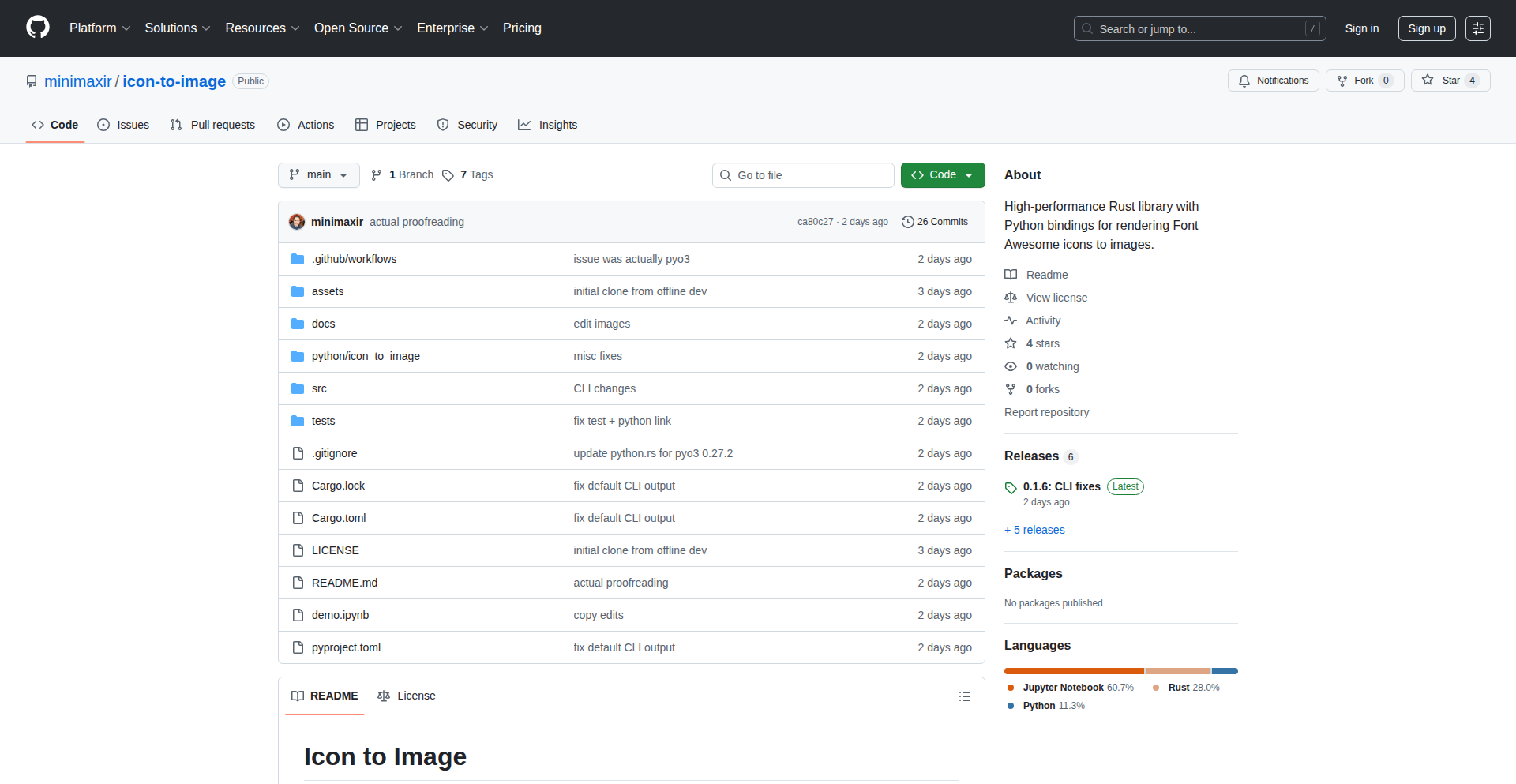Screen dimensions: 1516x784
Task: Click the history icon beside 26 Commits
Action: tap(906, 222)
